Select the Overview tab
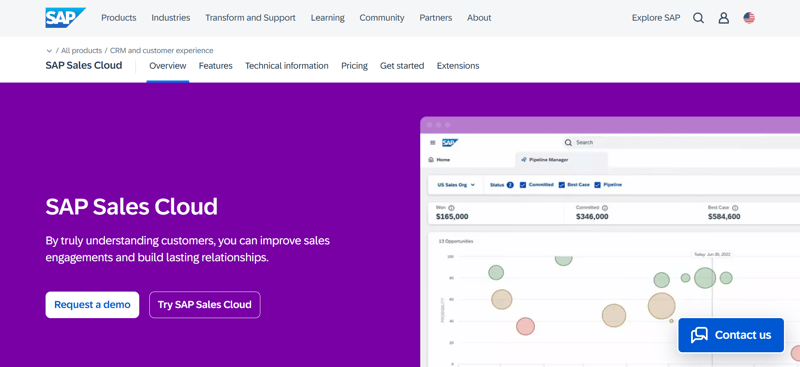The image size is (800, 367). (x=168, y=66)
